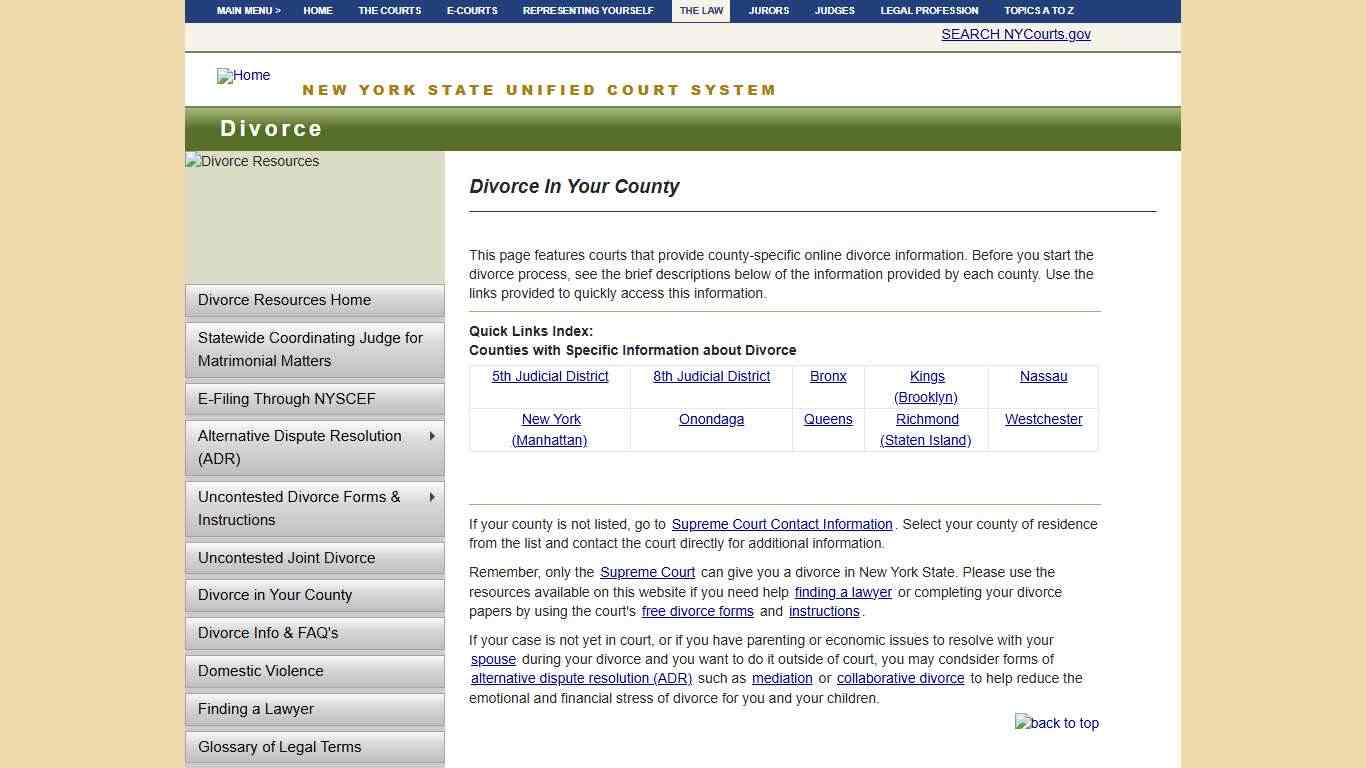Click the free divorce forms link
This screenshot has height=768, width=1366.
[x=697, y=611]
